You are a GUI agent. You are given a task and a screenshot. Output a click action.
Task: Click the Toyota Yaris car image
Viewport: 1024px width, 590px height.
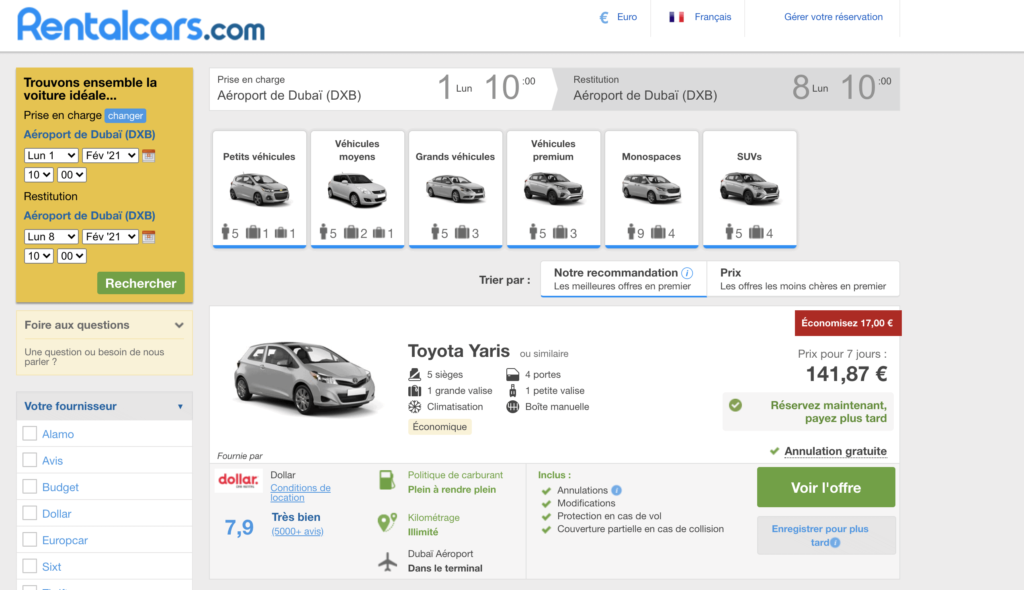coord(306,378)
